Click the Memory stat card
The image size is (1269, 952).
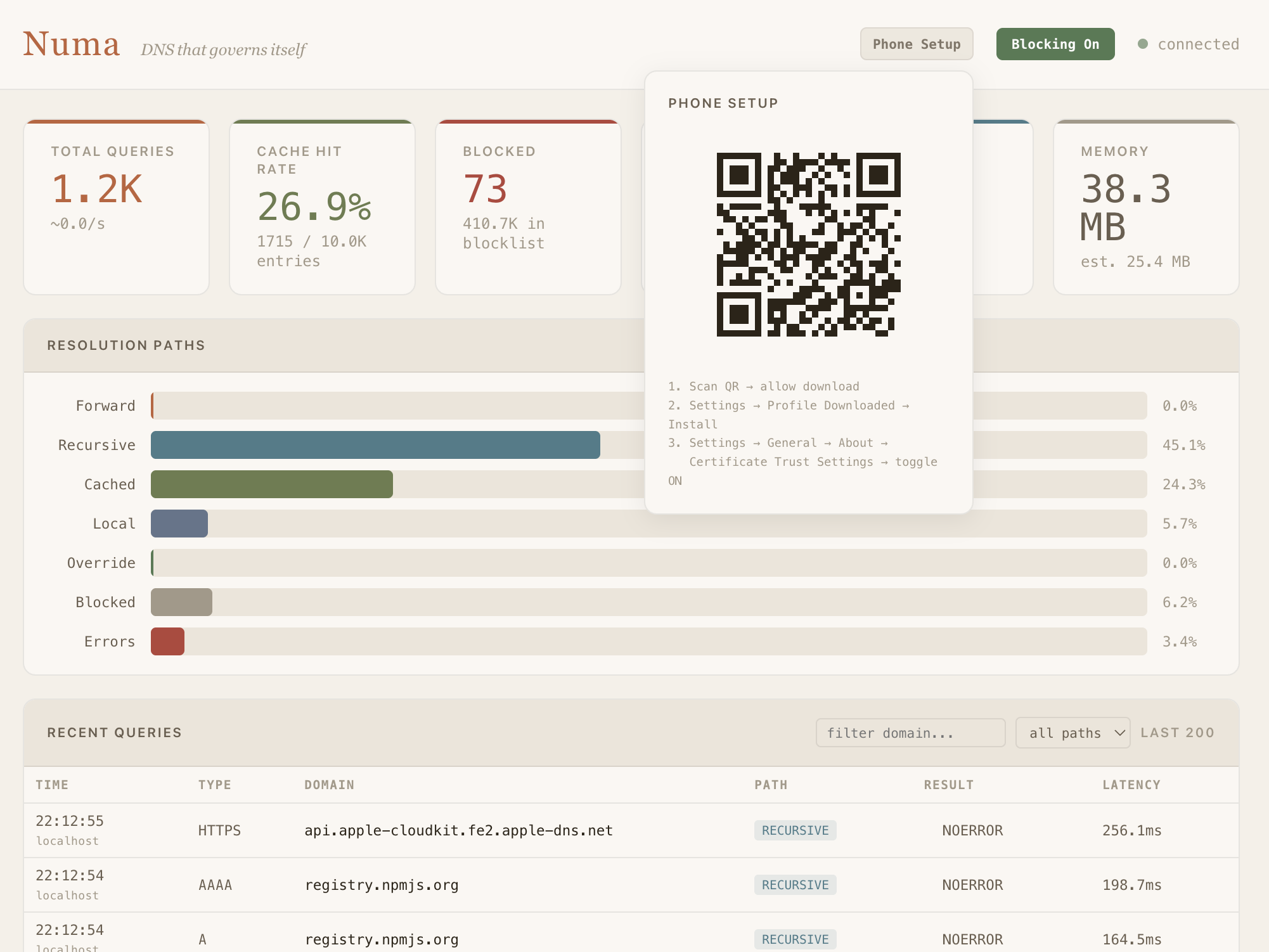coord(1146,207)
